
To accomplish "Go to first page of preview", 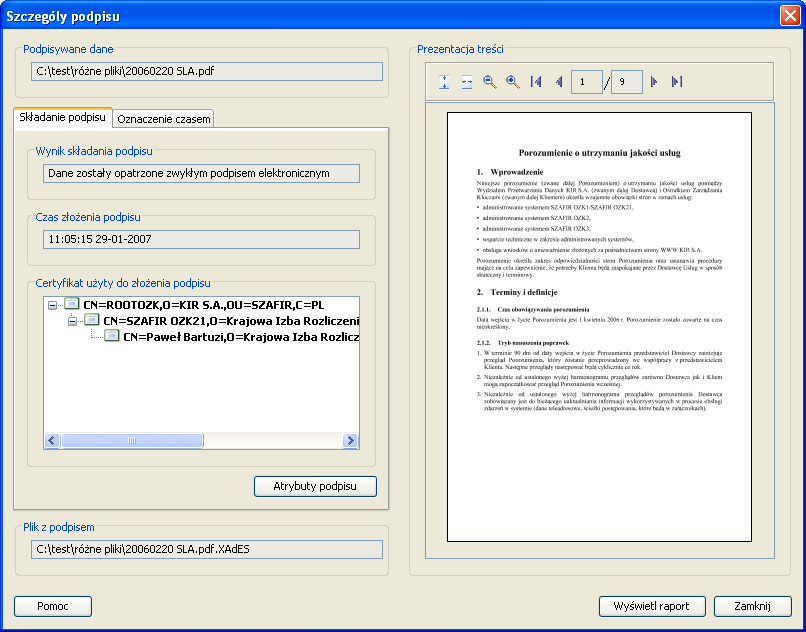I will (x=536, y=82).
